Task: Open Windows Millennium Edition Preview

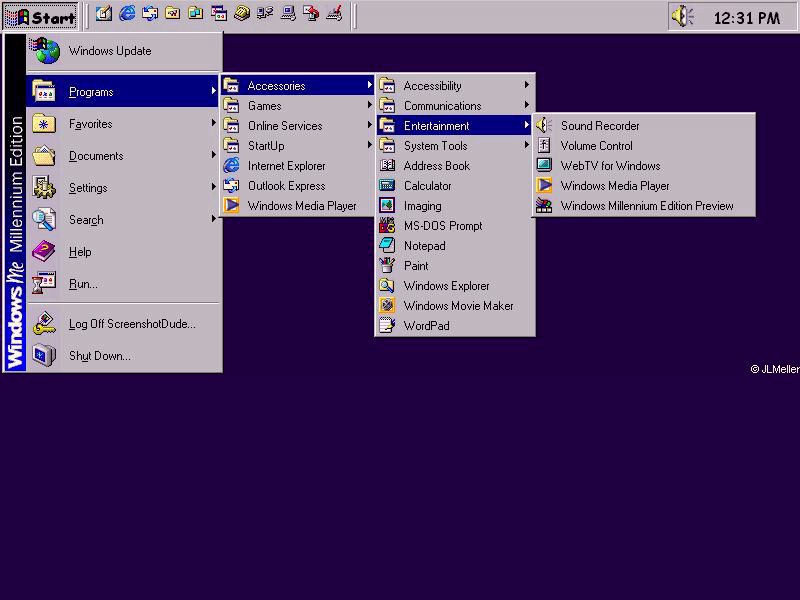Action: 643,206
